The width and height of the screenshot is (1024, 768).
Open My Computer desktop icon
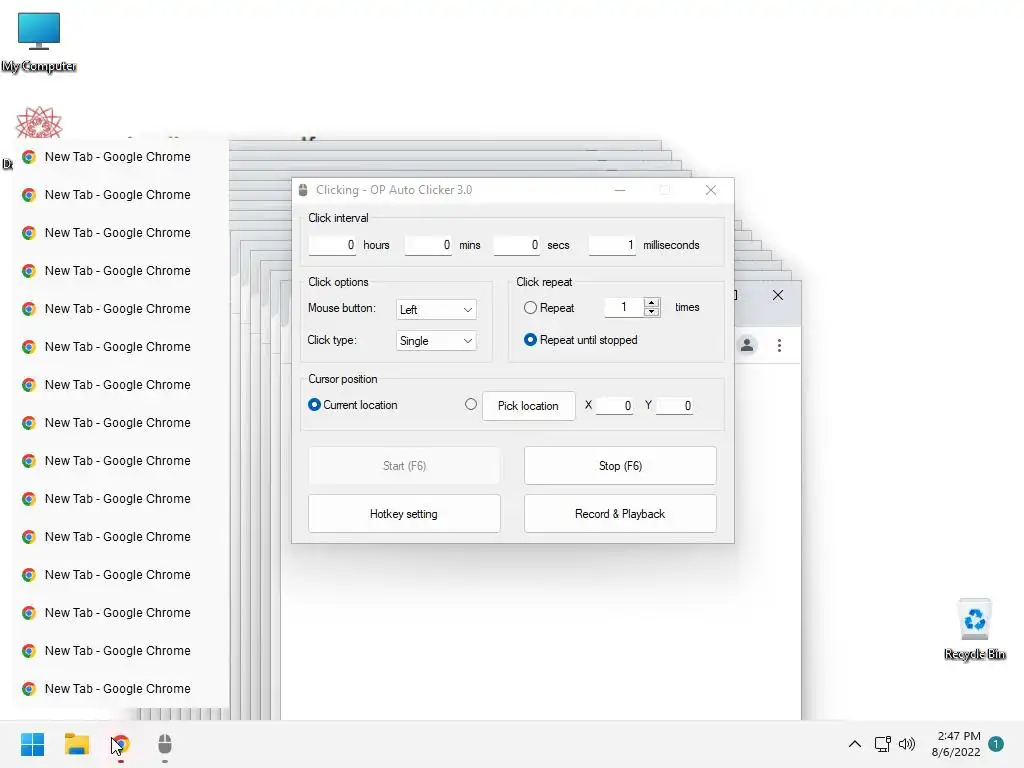(39, 42)
